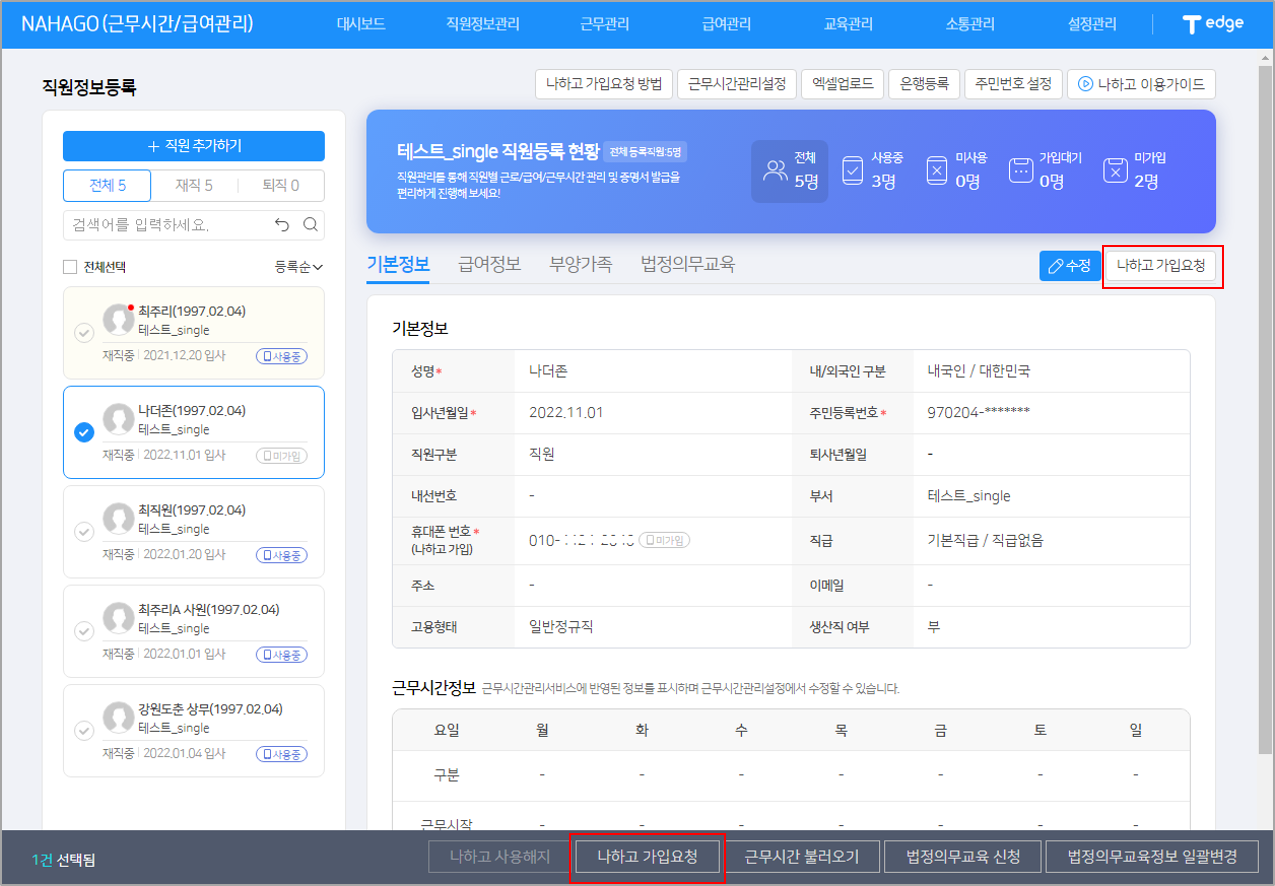The height and width of the screenshot is (886, 1275).
Task: Switch to the 급여정보 tab
Action: (489, 265)
